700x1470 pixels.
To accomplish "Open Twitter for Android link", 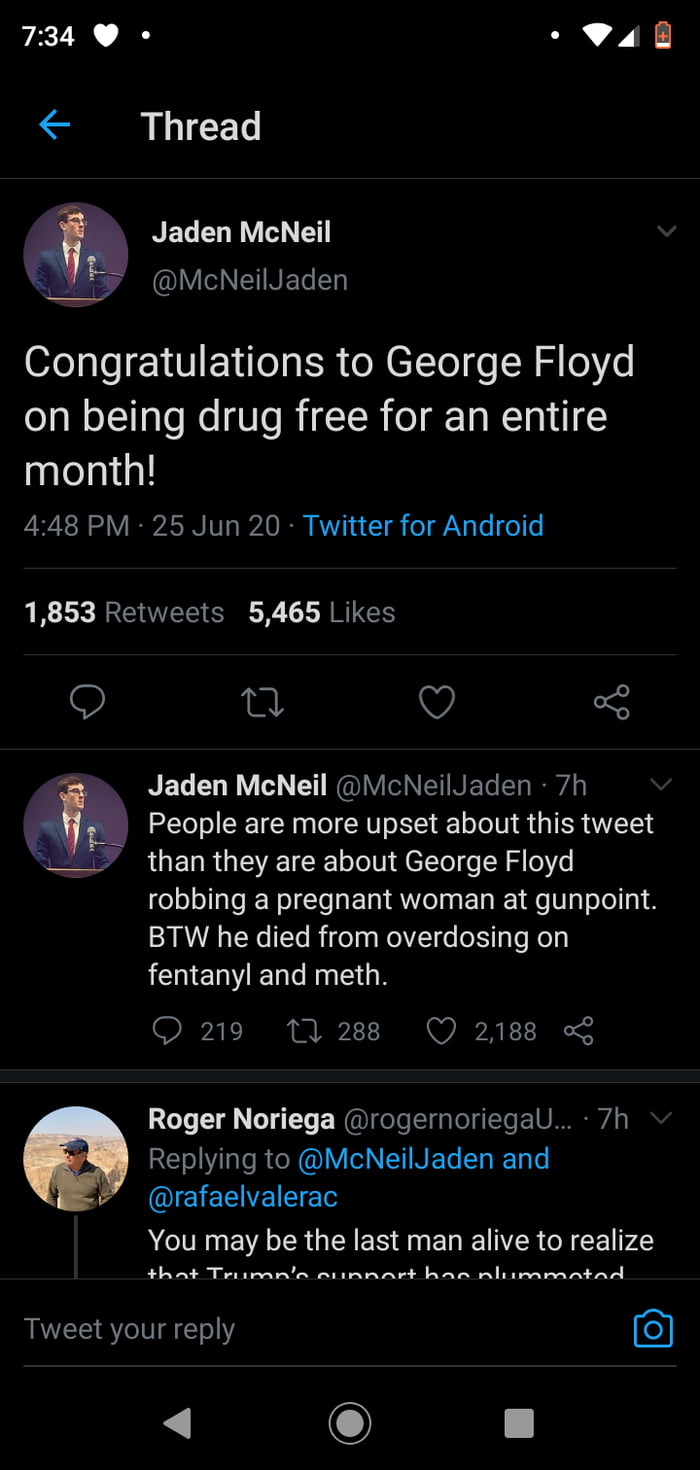I will [423, 525].
